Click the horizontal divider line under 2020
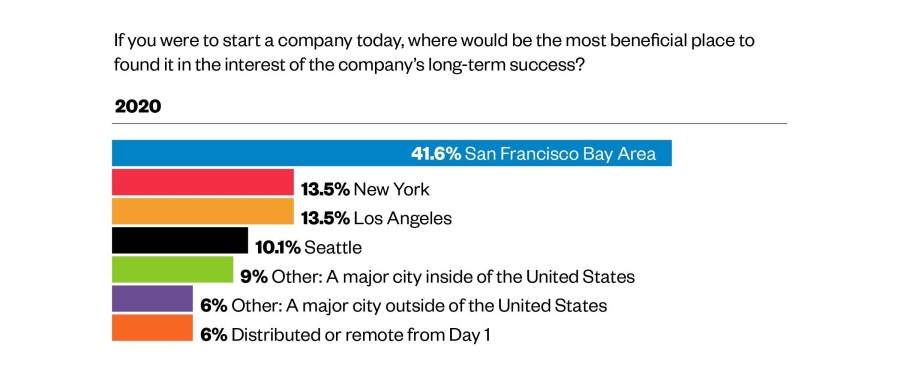900x379 pixels. pos(449,123)
